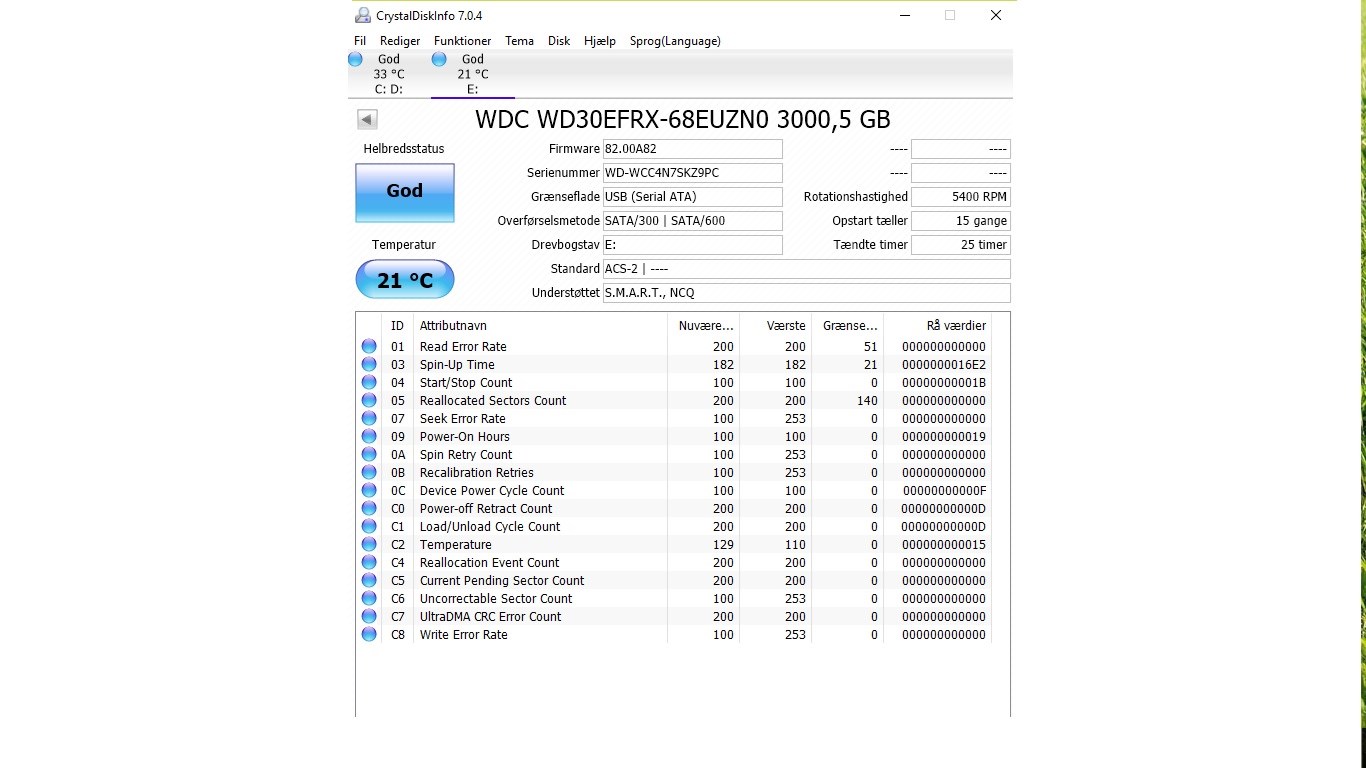Click the Firmware field 82.00A82

(x=692, y=149)
